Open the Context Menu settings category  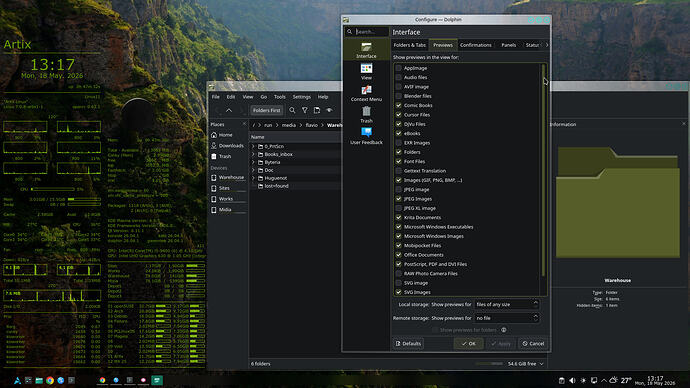(366, 93)
